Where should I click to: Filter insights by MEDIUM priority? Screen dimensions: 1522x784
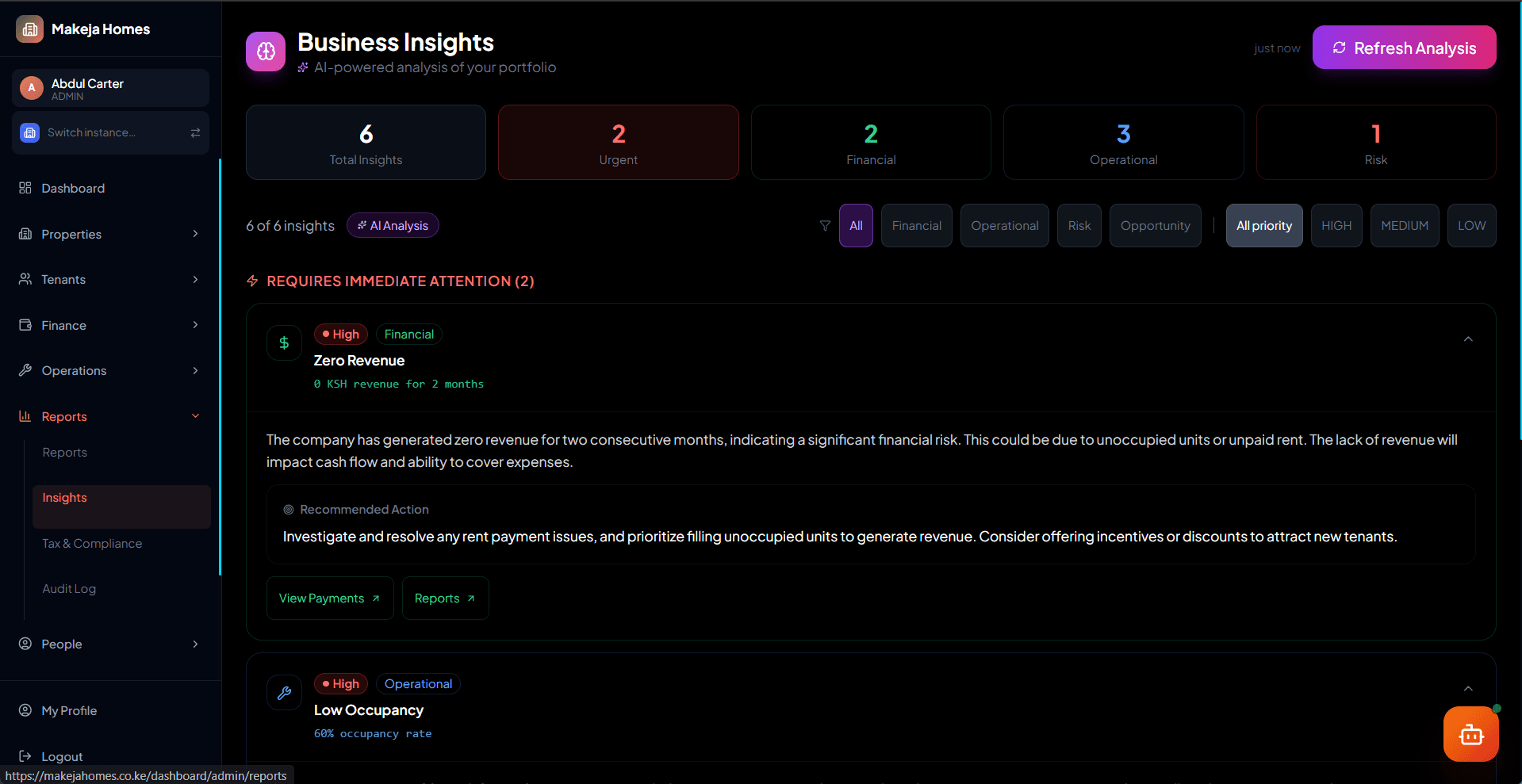coord(1405,226)
